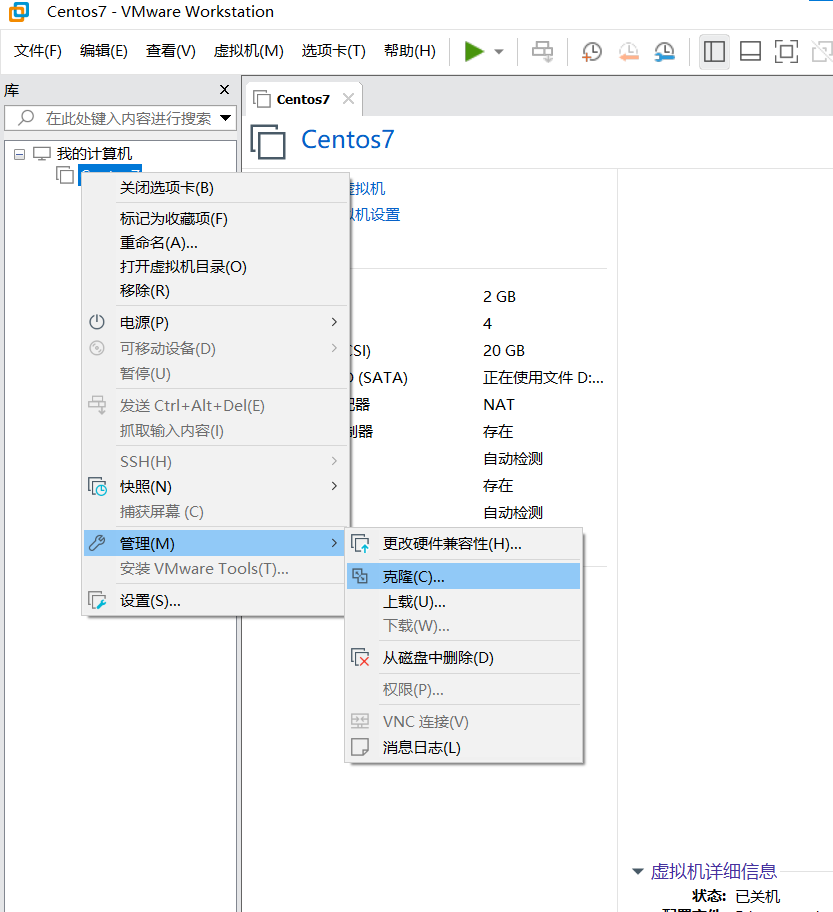Choose 标记为收藏项(F) menu entry

216,219
